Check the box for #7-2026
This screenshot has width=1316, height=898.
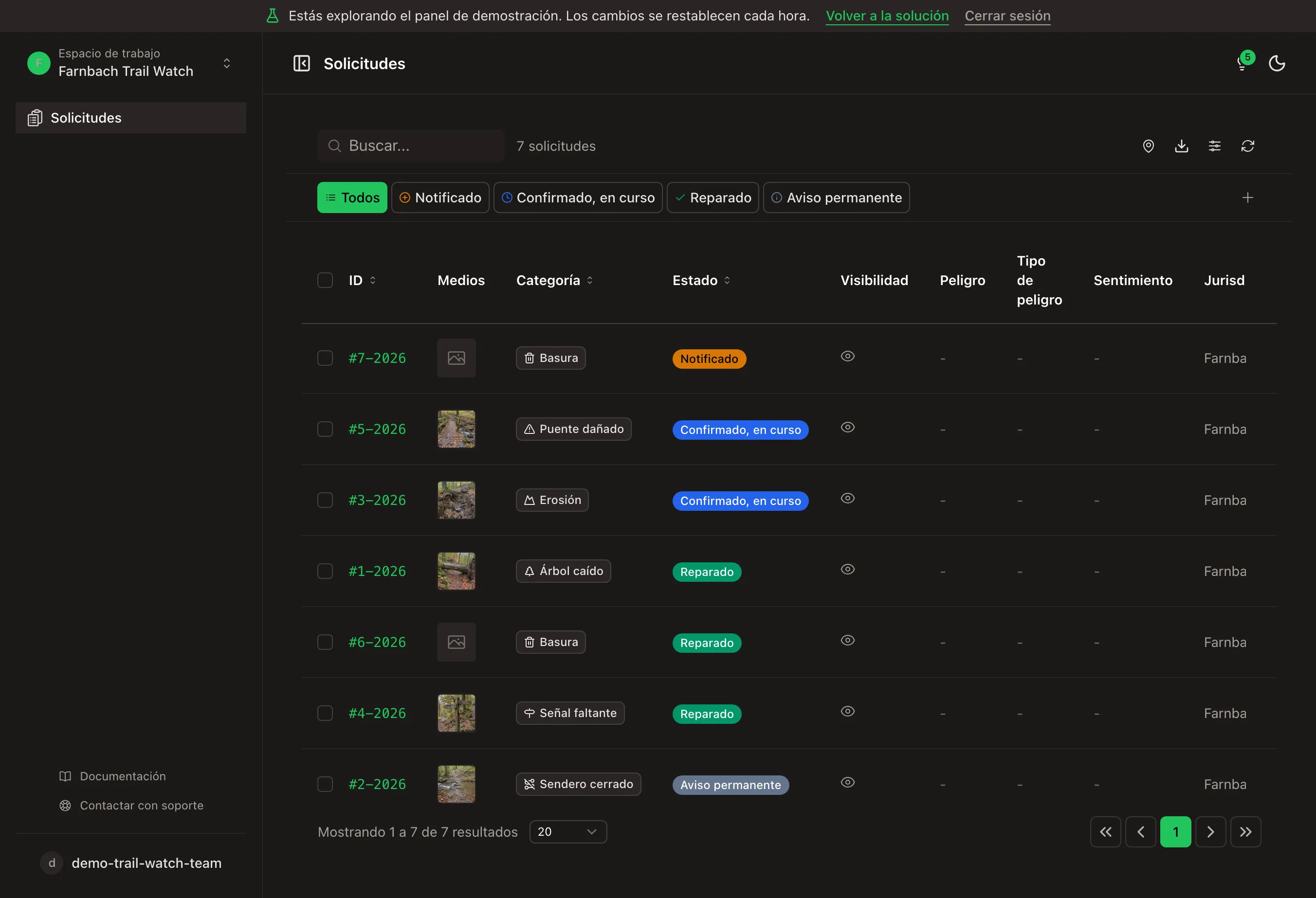[325, 358]
